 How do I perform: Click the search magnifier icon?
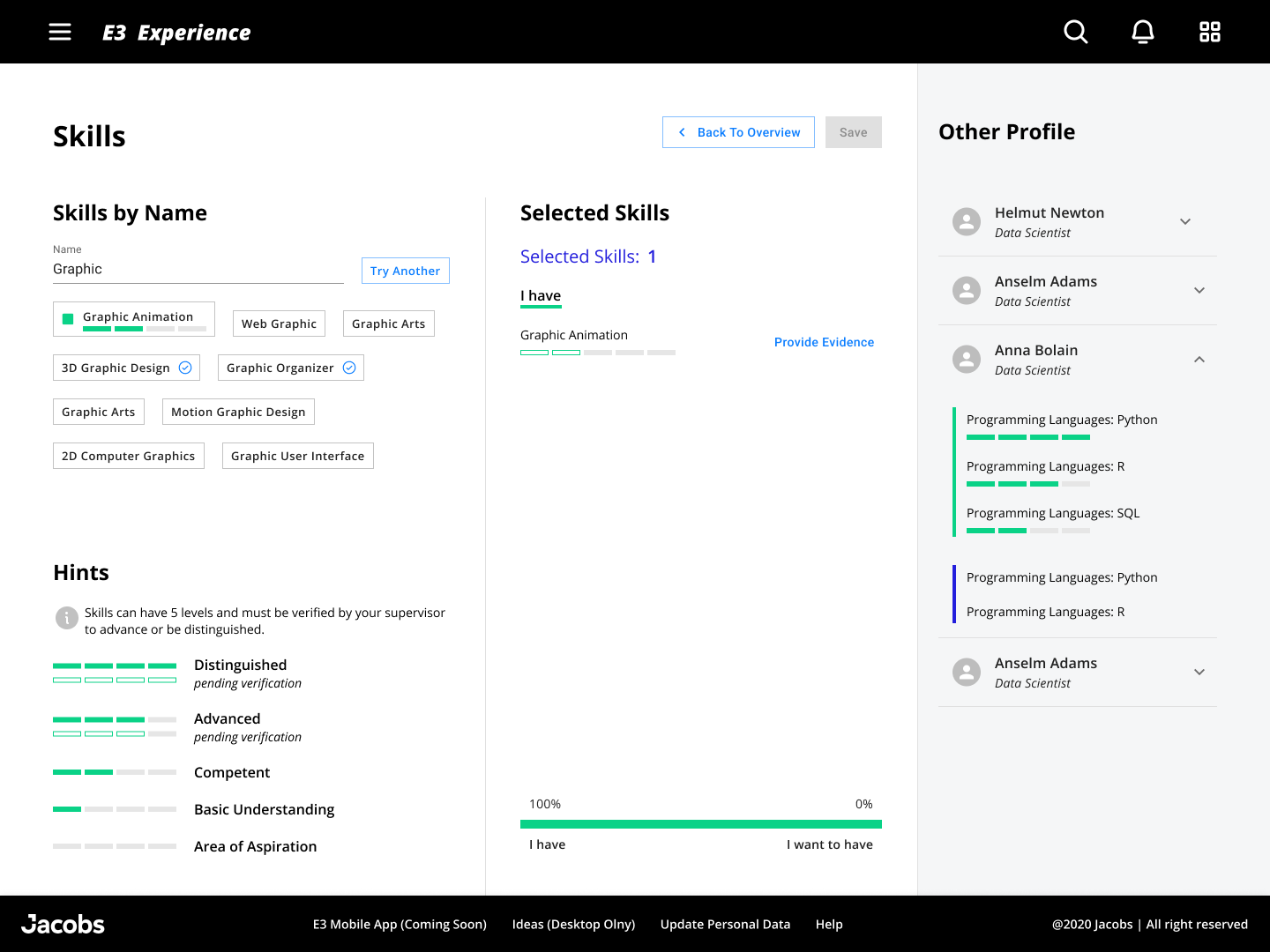point(1075,32)
